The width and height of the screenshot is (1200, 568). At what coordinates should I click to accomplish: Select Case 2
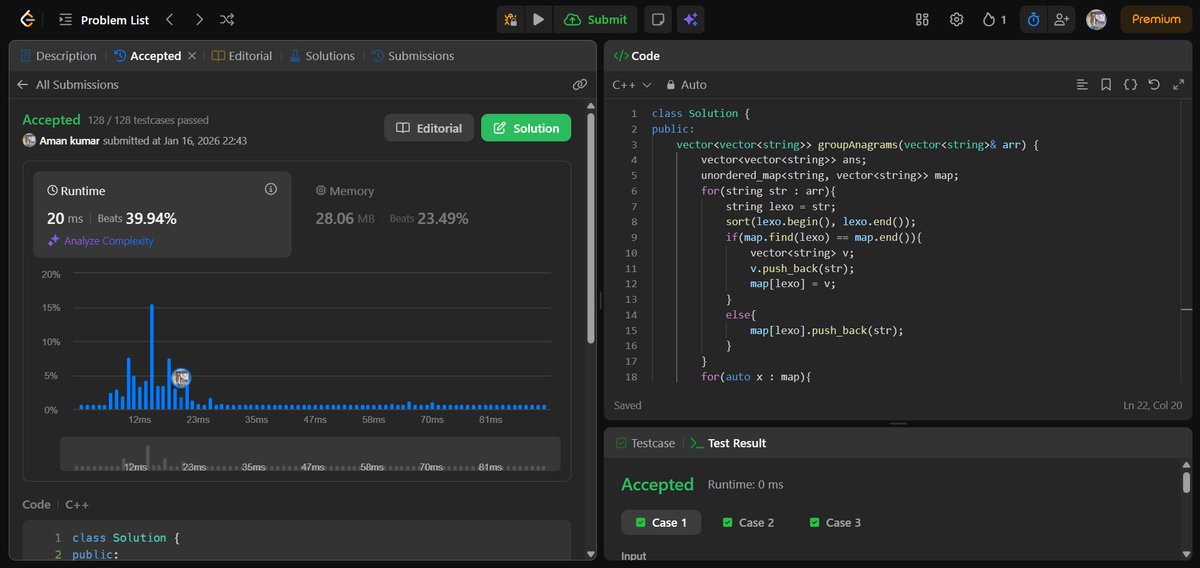point(748,522)
